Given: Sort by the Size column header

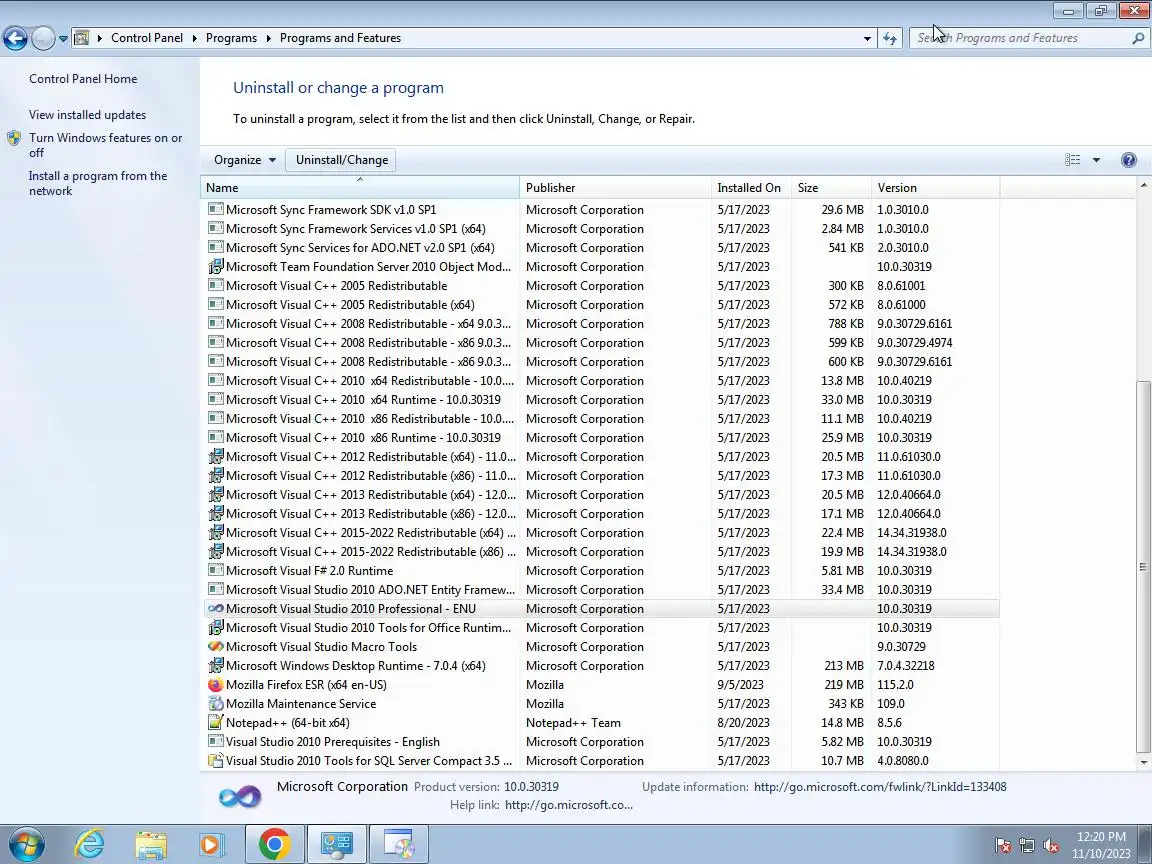Looking at the screenshot, I should click(832, 187).
